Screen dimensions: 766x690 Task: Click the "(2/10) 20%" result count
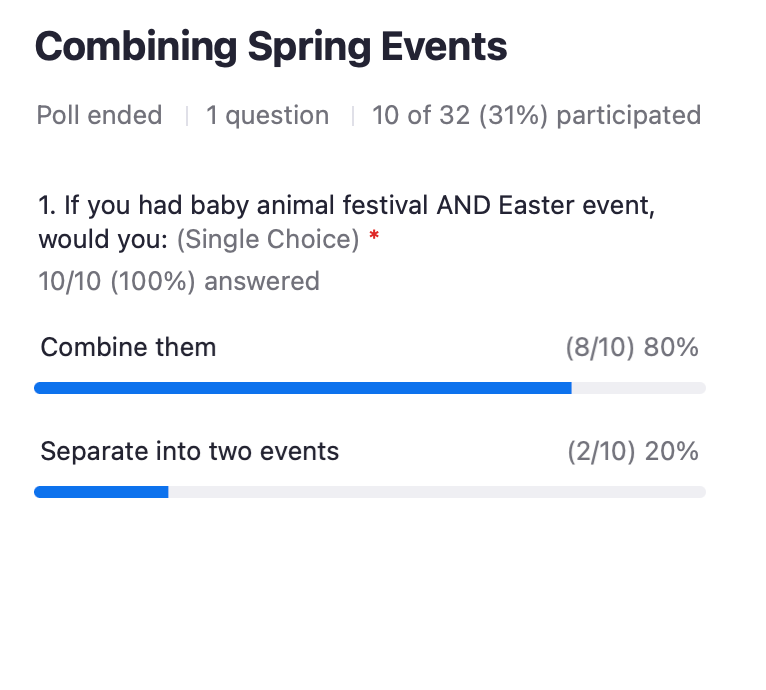click(632, 452)
